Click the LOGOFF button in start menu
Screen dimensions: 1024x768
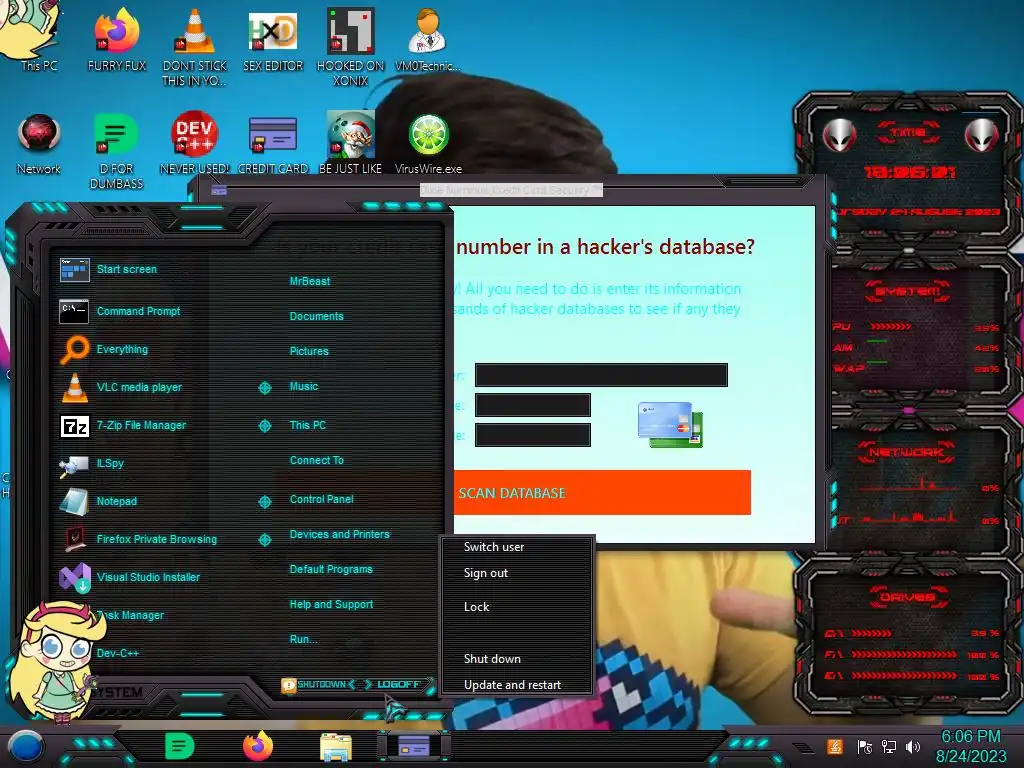point(398,684)
